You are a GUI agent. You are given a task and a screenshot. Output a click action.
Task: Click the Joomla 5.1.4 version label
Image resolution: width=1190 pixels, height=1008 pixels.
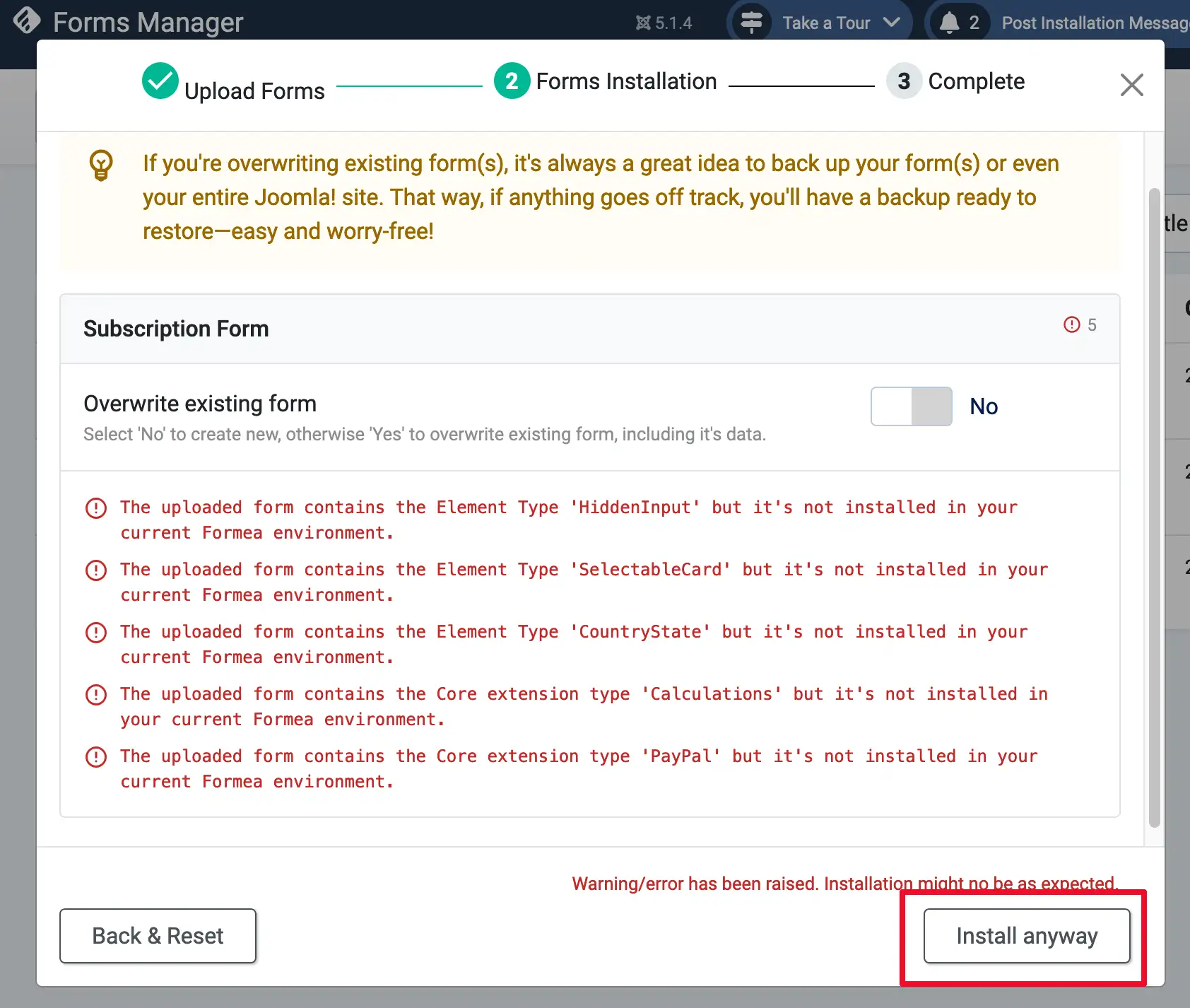tap(664, 23)
